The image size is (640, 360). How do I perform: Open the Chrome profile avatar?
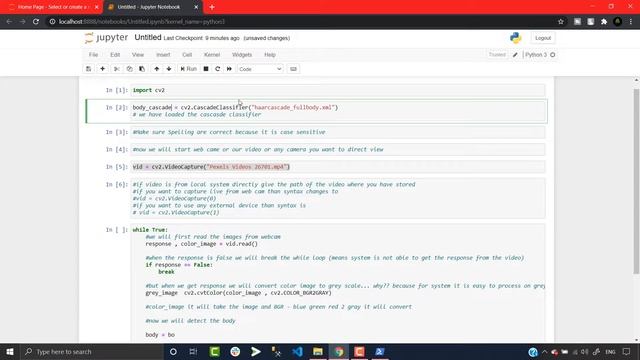coord(618,22)
